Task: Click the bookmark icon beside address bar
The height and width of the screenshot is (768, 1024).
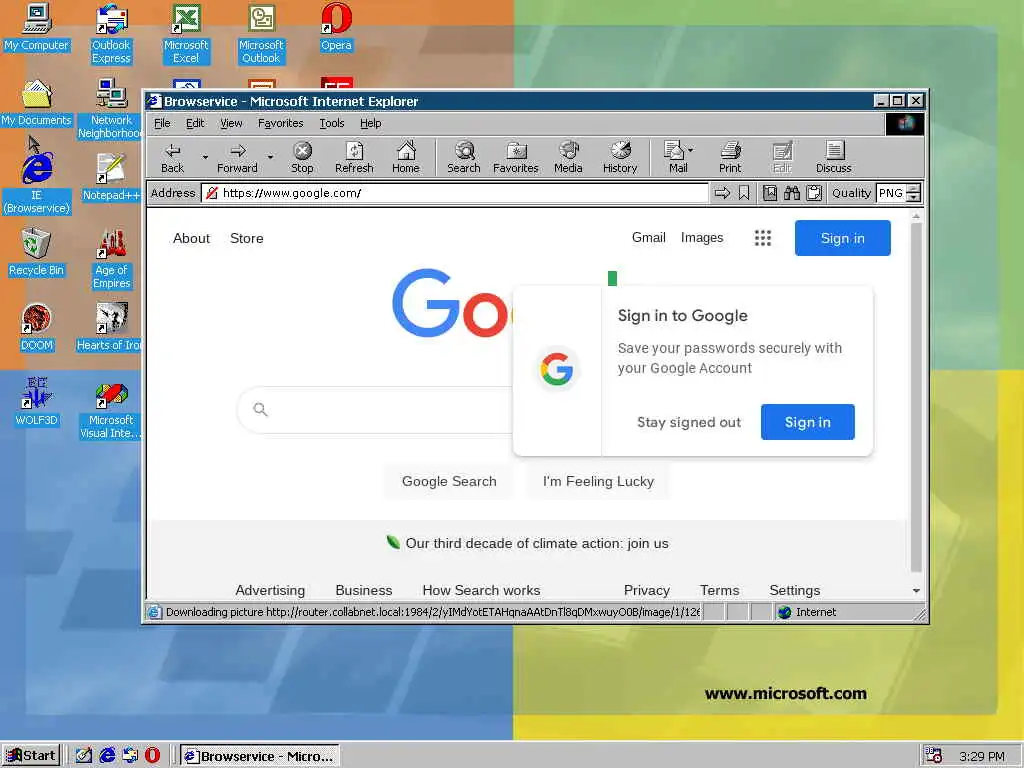Action: click(x=744, y=193)
